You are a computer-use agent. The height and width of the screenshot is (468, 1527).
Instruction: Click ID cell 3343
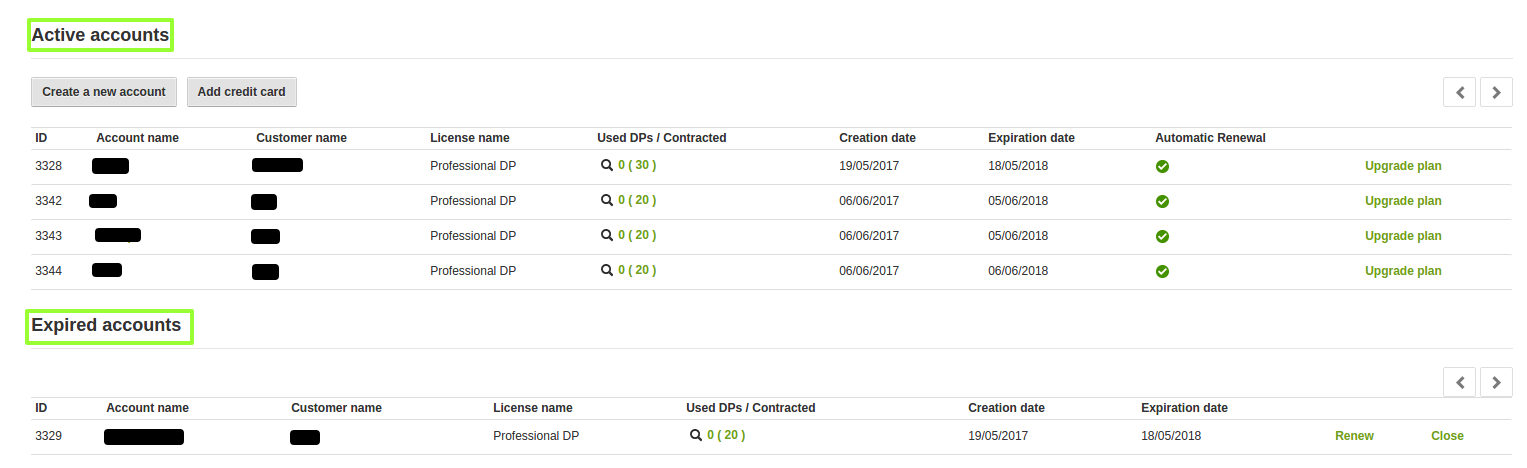[48, 236]
